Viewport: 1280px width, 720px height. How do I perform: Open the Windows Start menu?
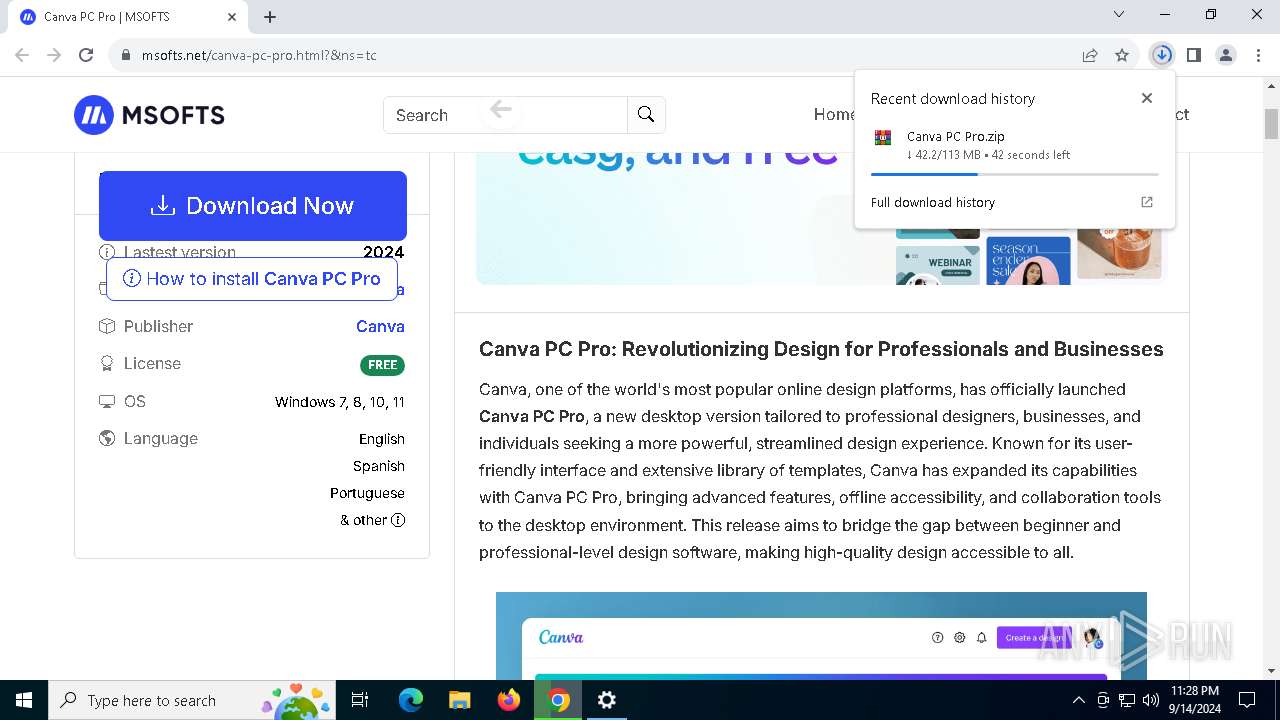24,700
